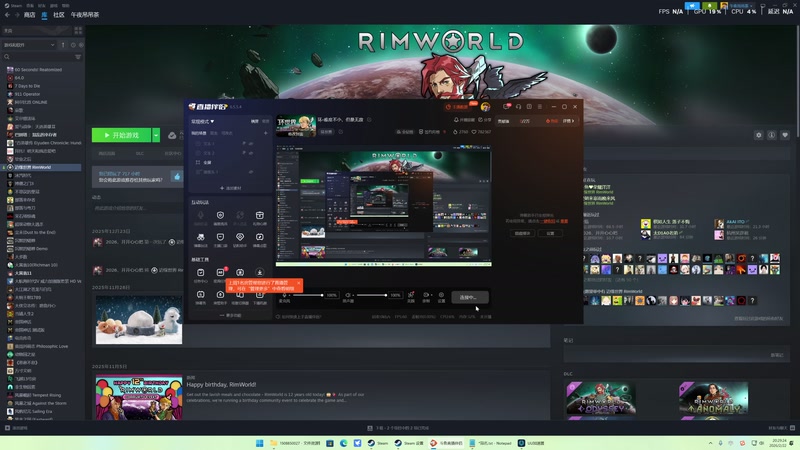Screen dimensions: 800x450
Task: Click the stream cover thumbnail in streaming app
Action: pos(296,126)
